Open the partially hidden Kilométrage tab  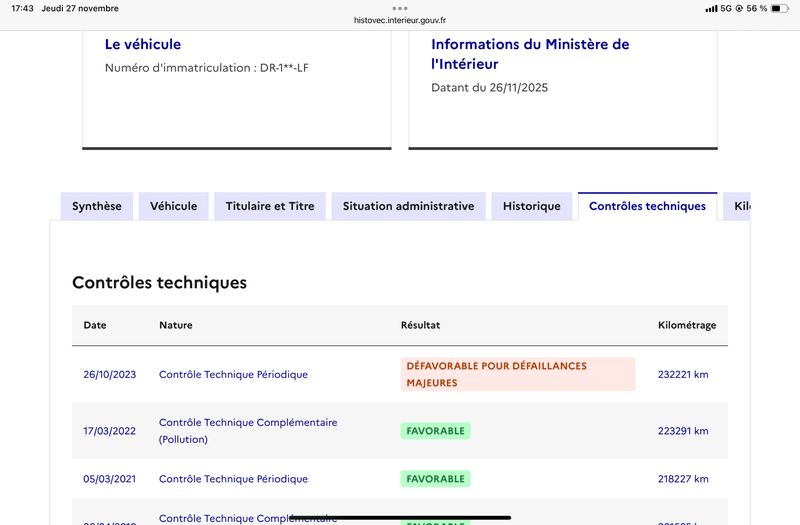coord(740,206)
